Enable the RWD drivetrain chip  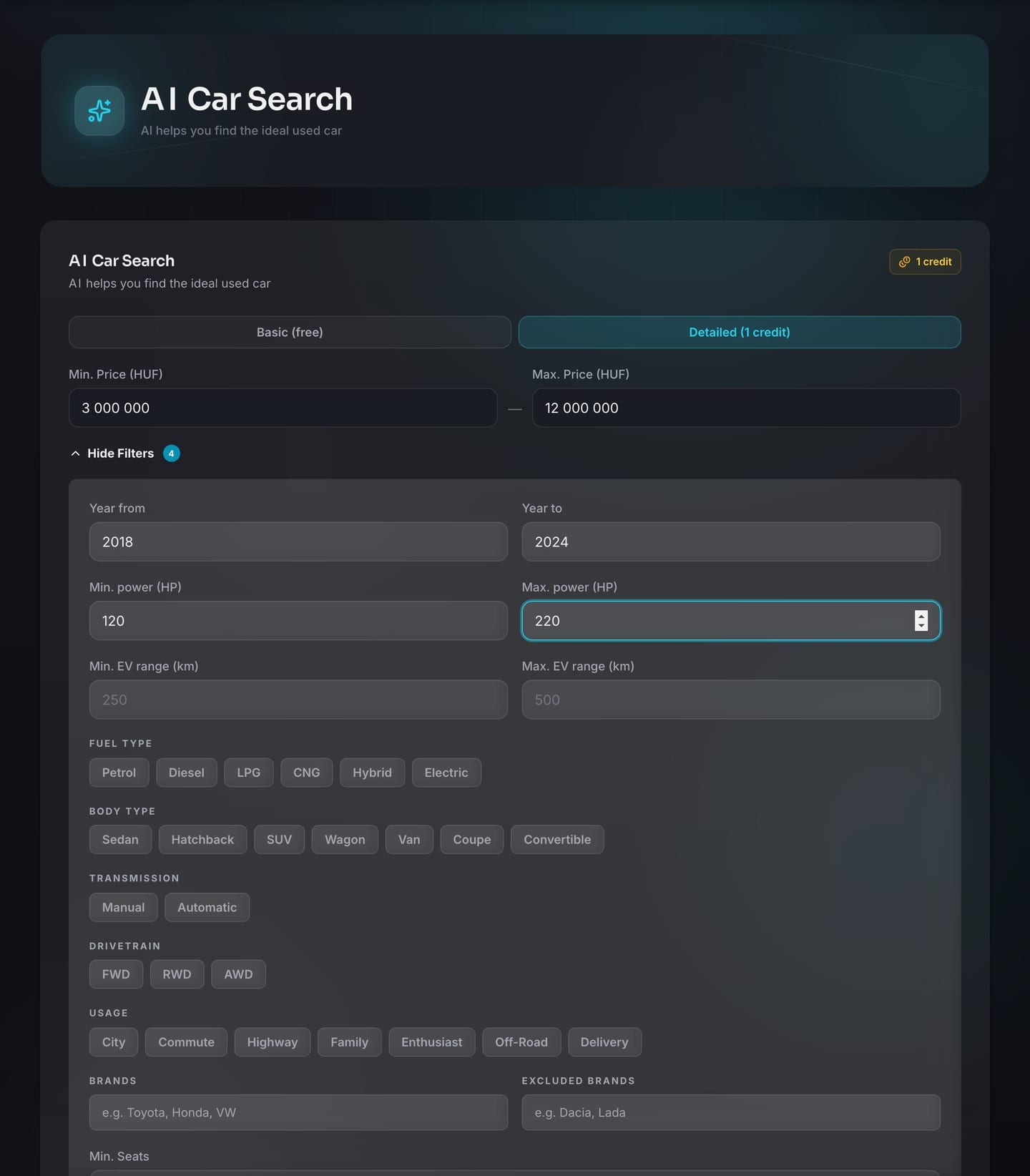click(177, 974)
